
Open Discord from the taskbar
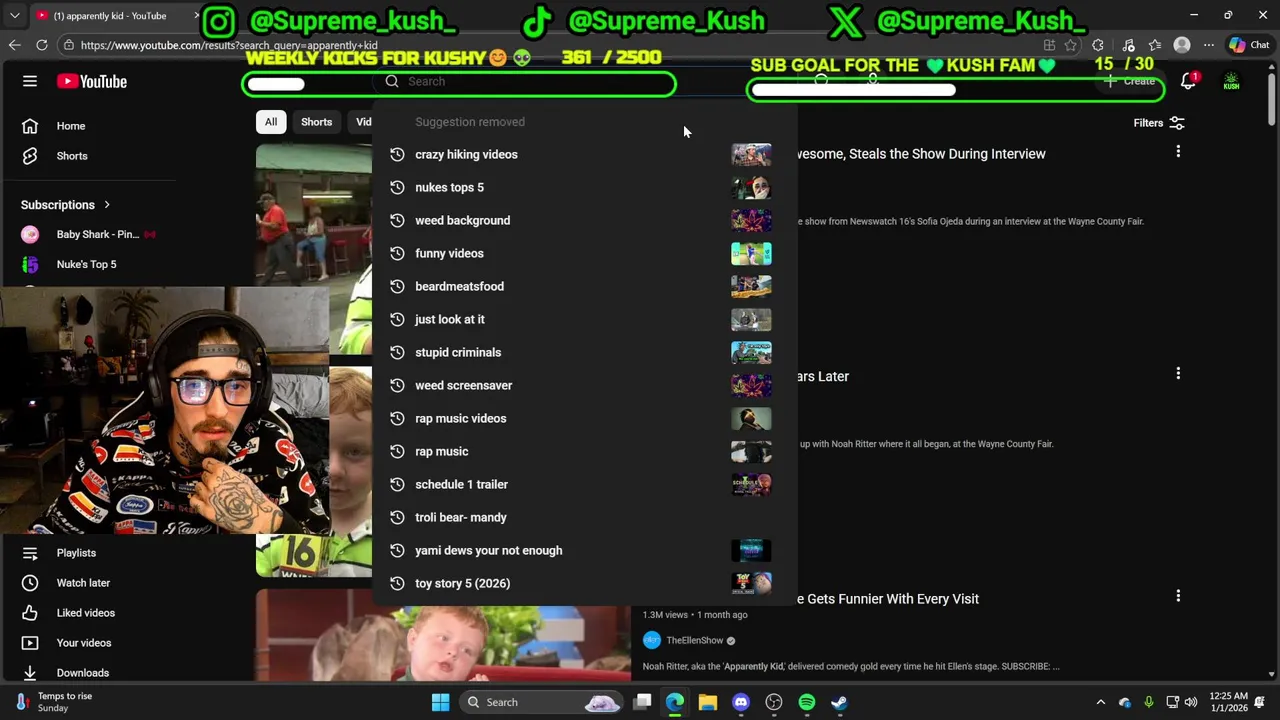click(740, 702)
